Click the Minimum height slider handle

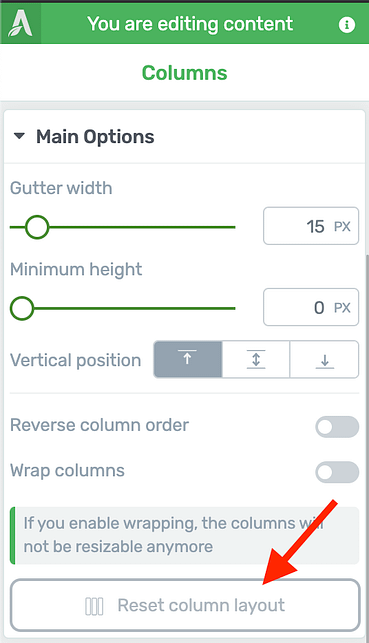(22, 308)
